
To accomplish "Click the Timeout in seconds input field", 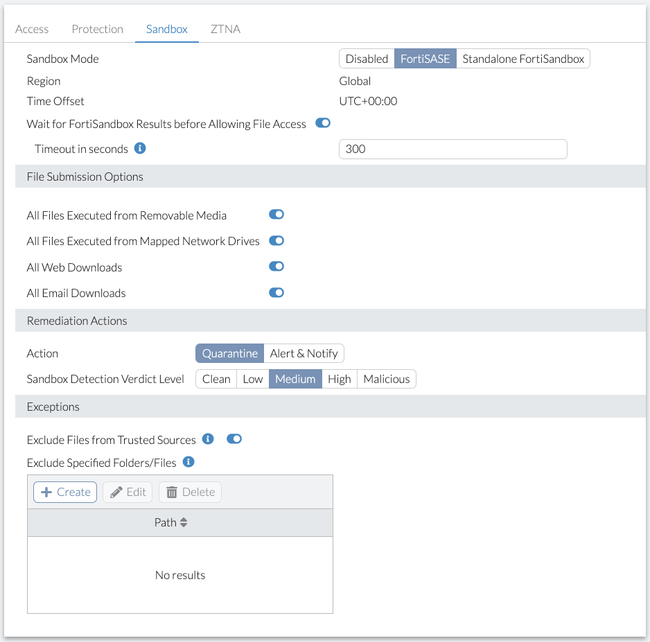I will (453, 149).
